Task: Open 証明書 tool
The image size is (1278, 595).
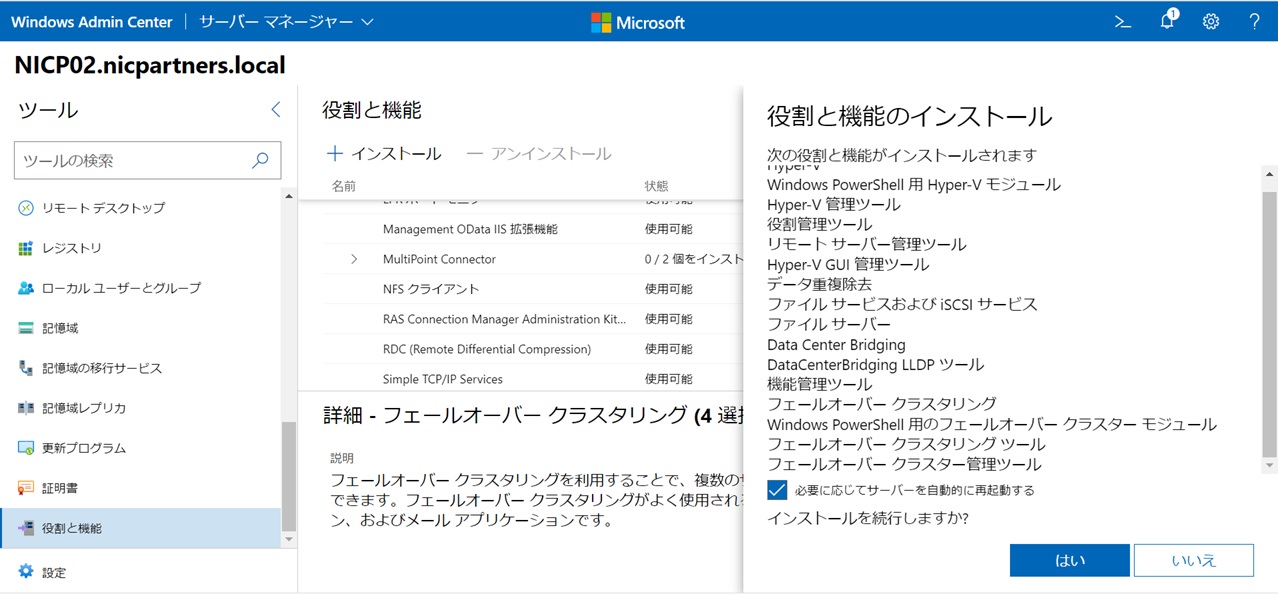Action: point(59,488)
